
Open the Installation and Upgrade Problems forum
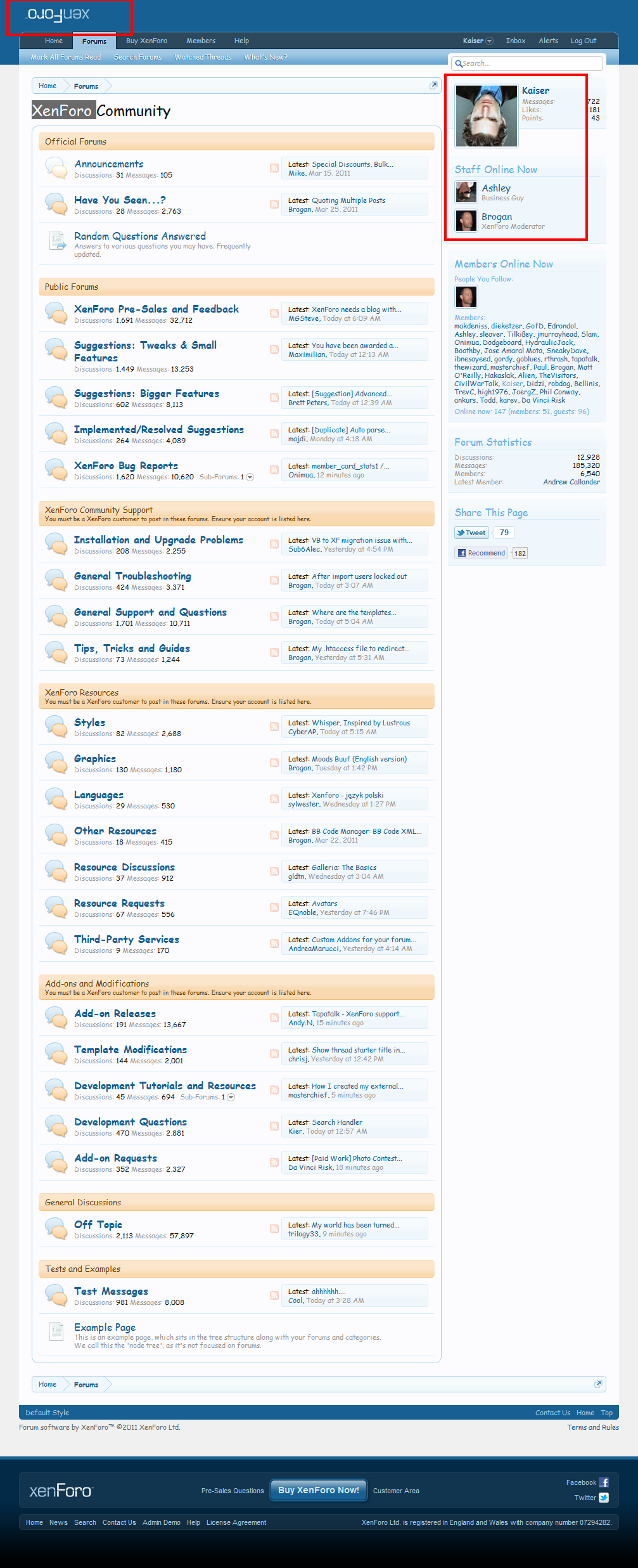pos(158,540)
